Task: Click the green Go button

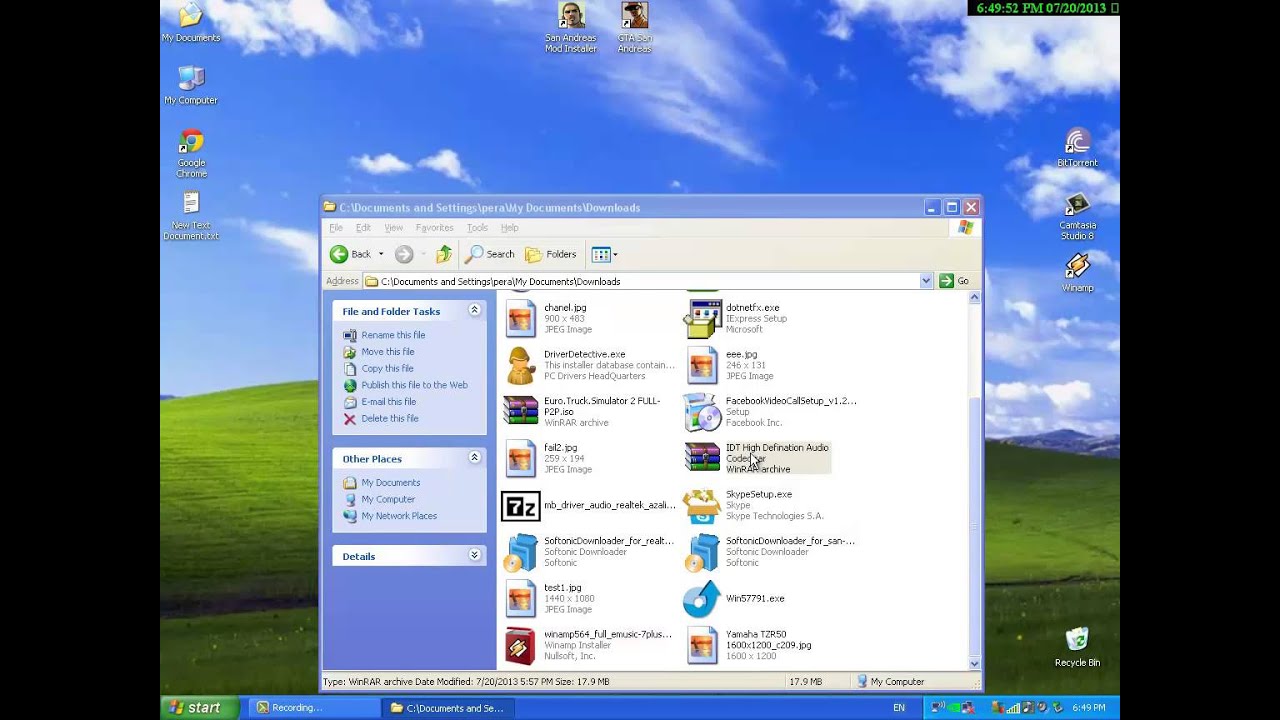Action: point(954,281)
